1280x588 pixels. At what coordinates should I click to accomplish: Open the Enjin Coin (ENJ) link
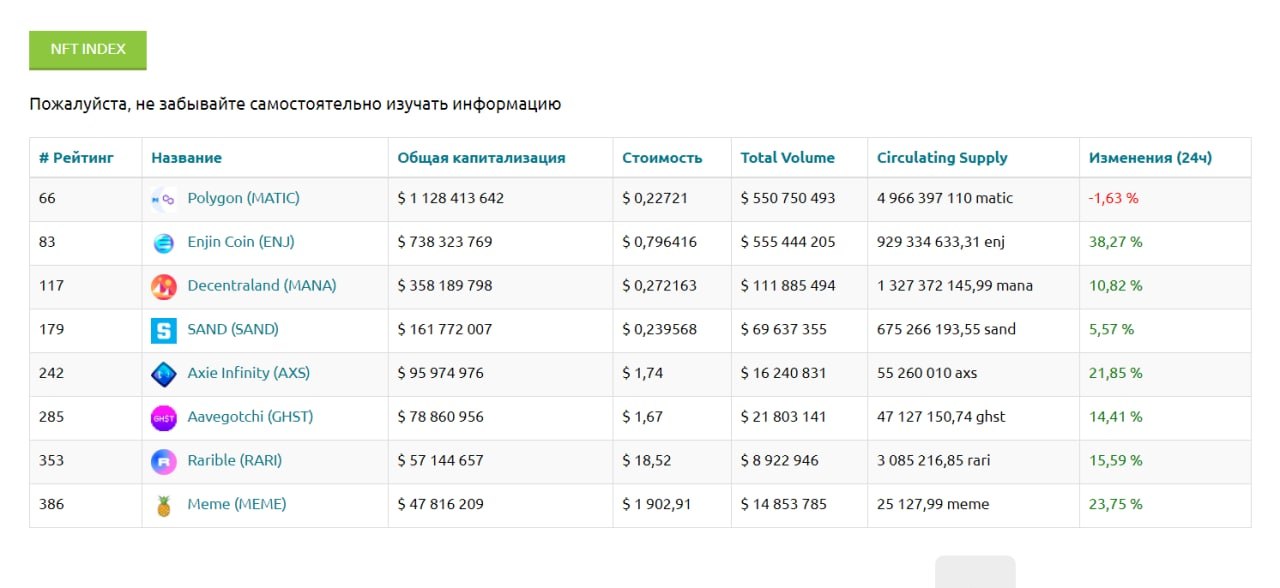[241, 242]
